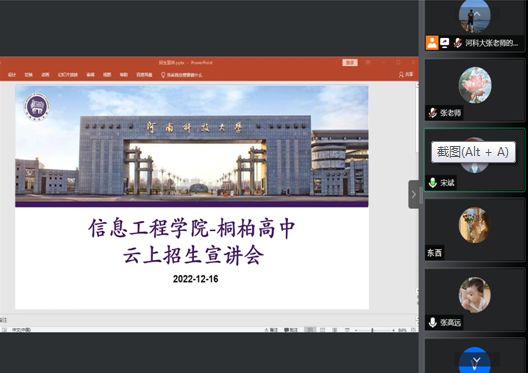Click the 登录 sign-in button in title bar
Image resolution: width=528 pixels, height=373 pixels.
(x=350, y=62)
